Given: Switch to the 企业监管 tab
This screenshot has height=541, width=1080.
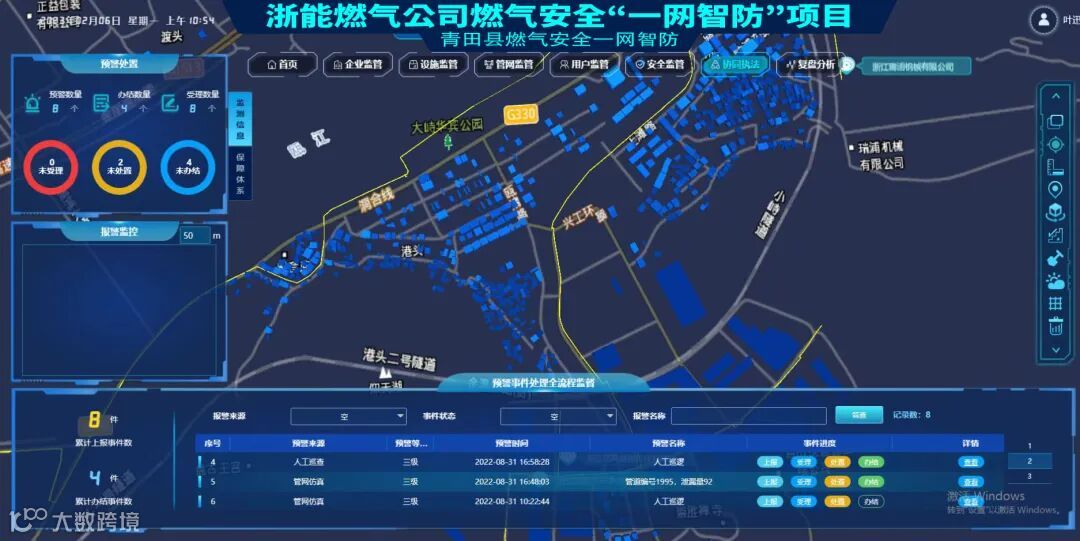Looking at the screenshot, I should point(357,65).
